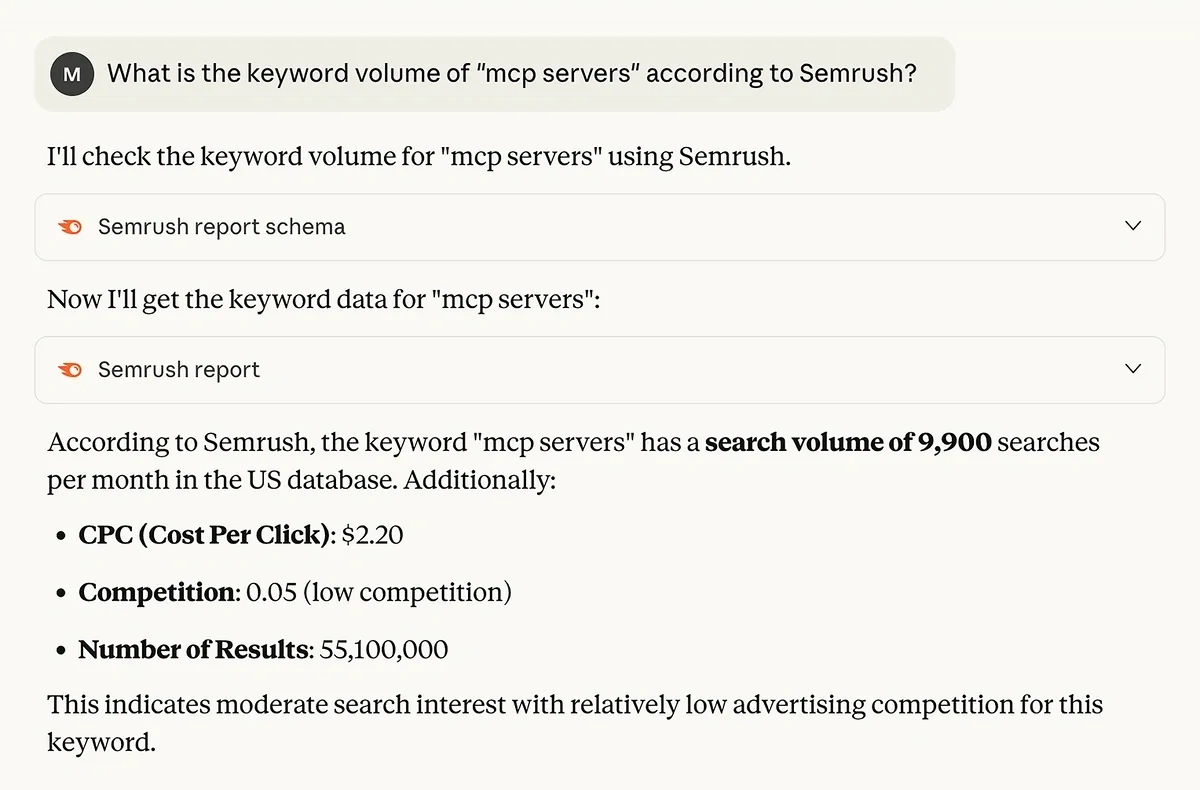Click the Semrush icon inside the second collapsed card
The height and width of the screenshot is (790, 1200).
click(x=69, y=369)
